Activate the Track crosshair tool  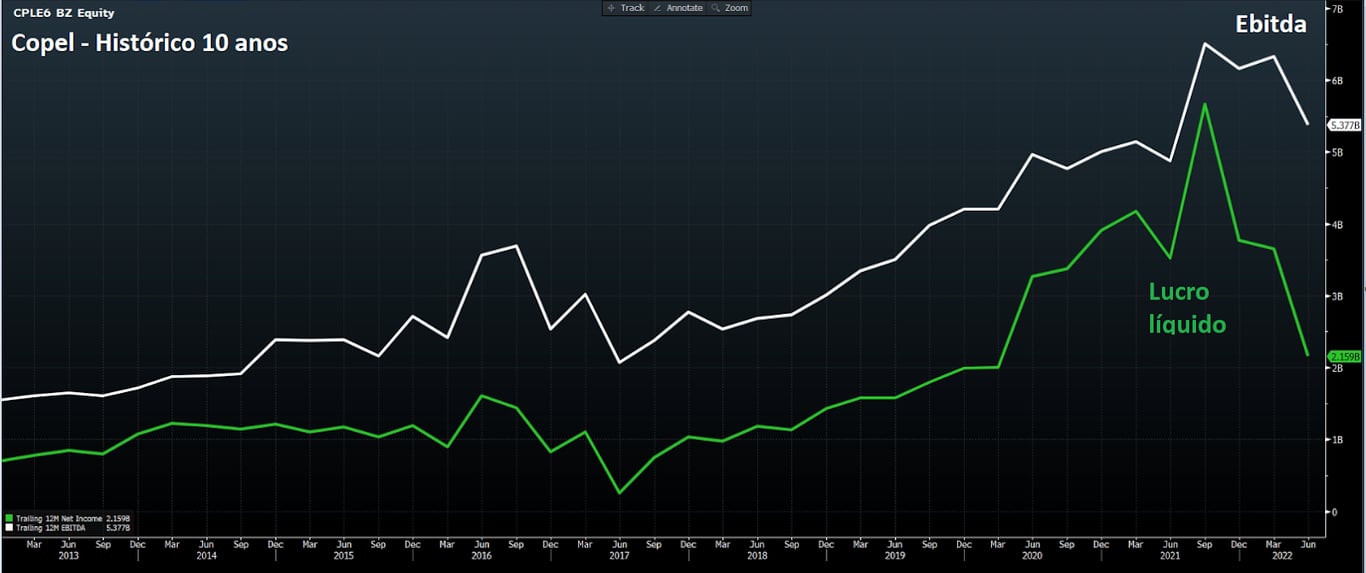point(626,8)
